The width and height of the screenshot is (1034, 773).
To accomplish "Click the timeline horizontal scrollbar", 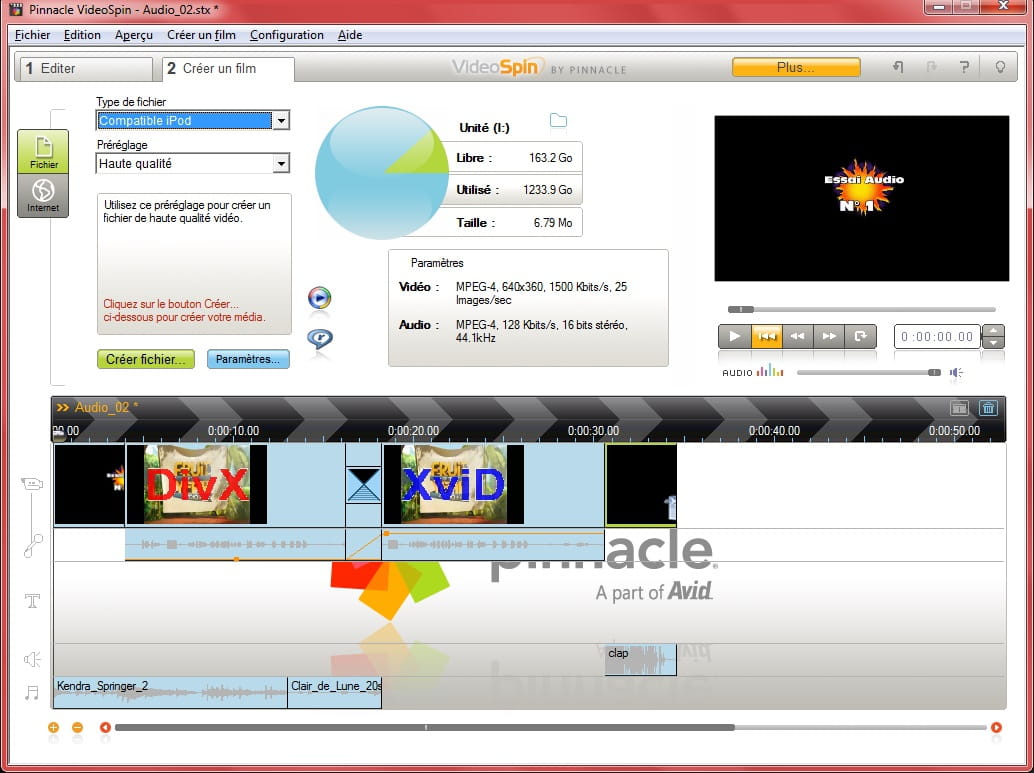I will point(425,727).
